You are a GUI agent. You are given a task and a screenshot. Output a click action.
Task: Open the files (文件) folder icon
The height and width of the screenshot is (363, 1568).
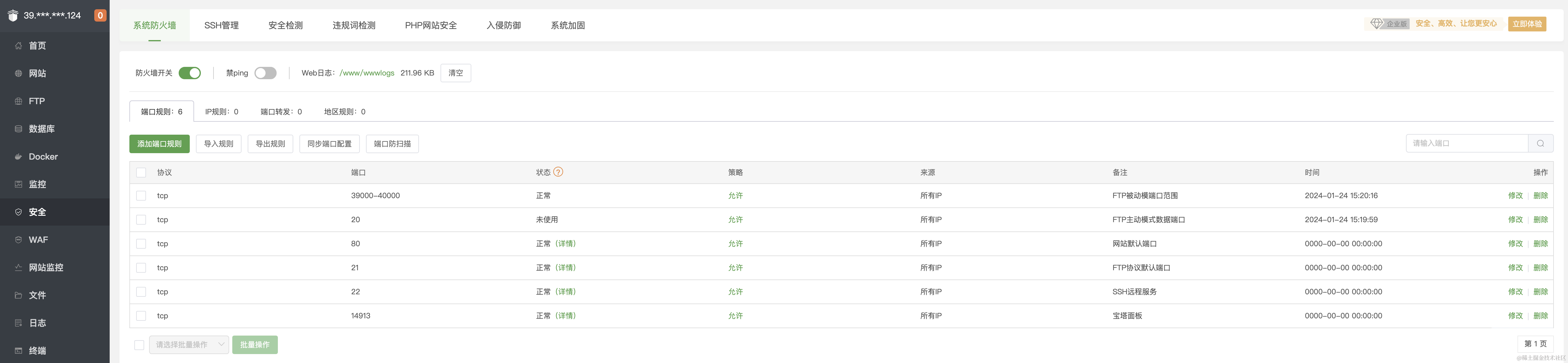pyautogui.click(x=18, y=296)
